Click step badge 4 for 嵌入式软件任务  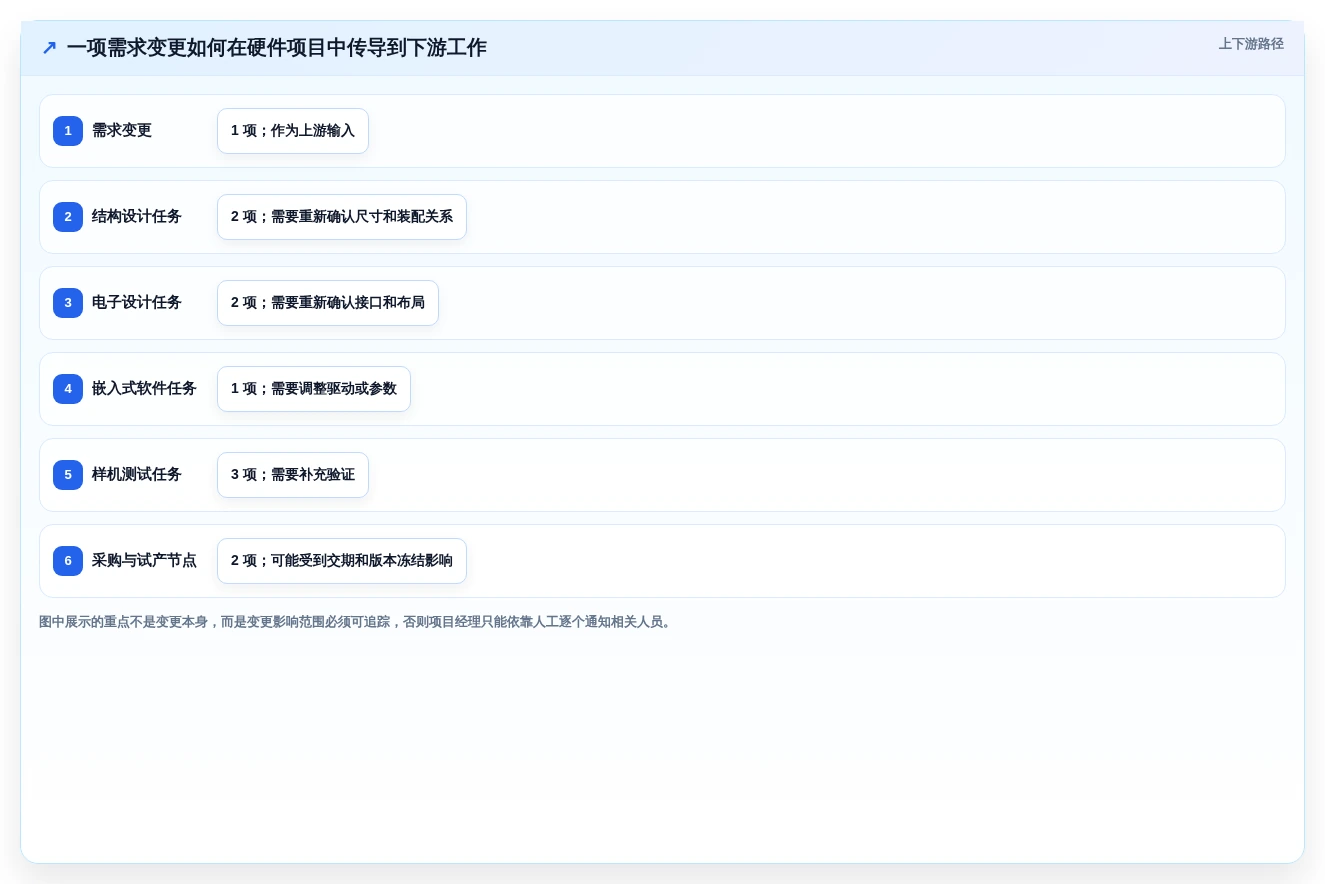coord(68,389)
